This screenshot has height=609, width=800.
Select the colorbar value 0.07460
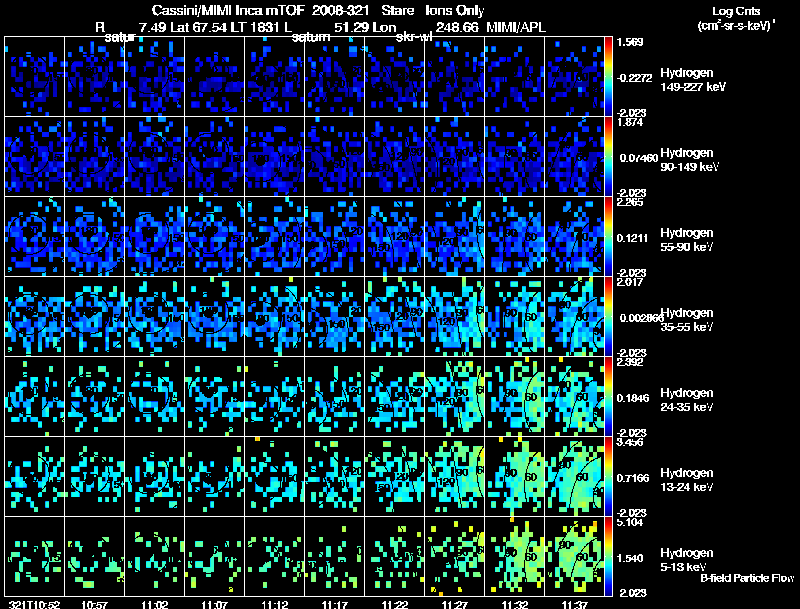(x=639, y=158)
